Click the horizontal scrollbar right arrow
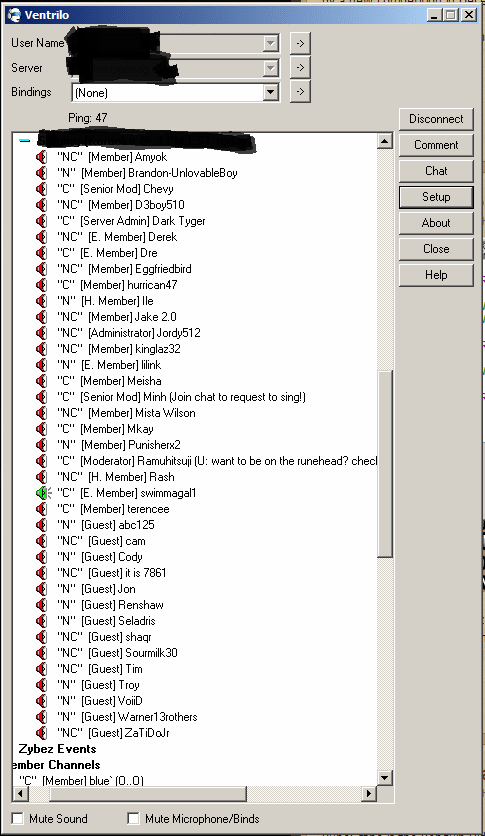 pos(368,794)
